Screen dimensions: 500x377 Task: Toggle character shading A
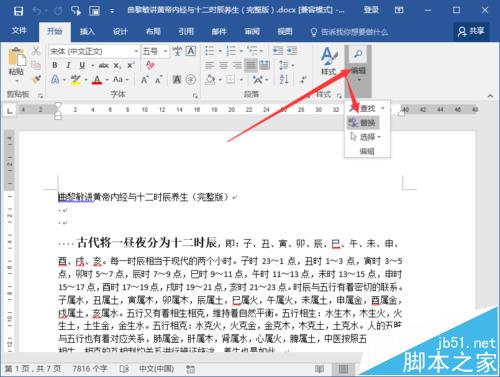click(x=177, y=80)
